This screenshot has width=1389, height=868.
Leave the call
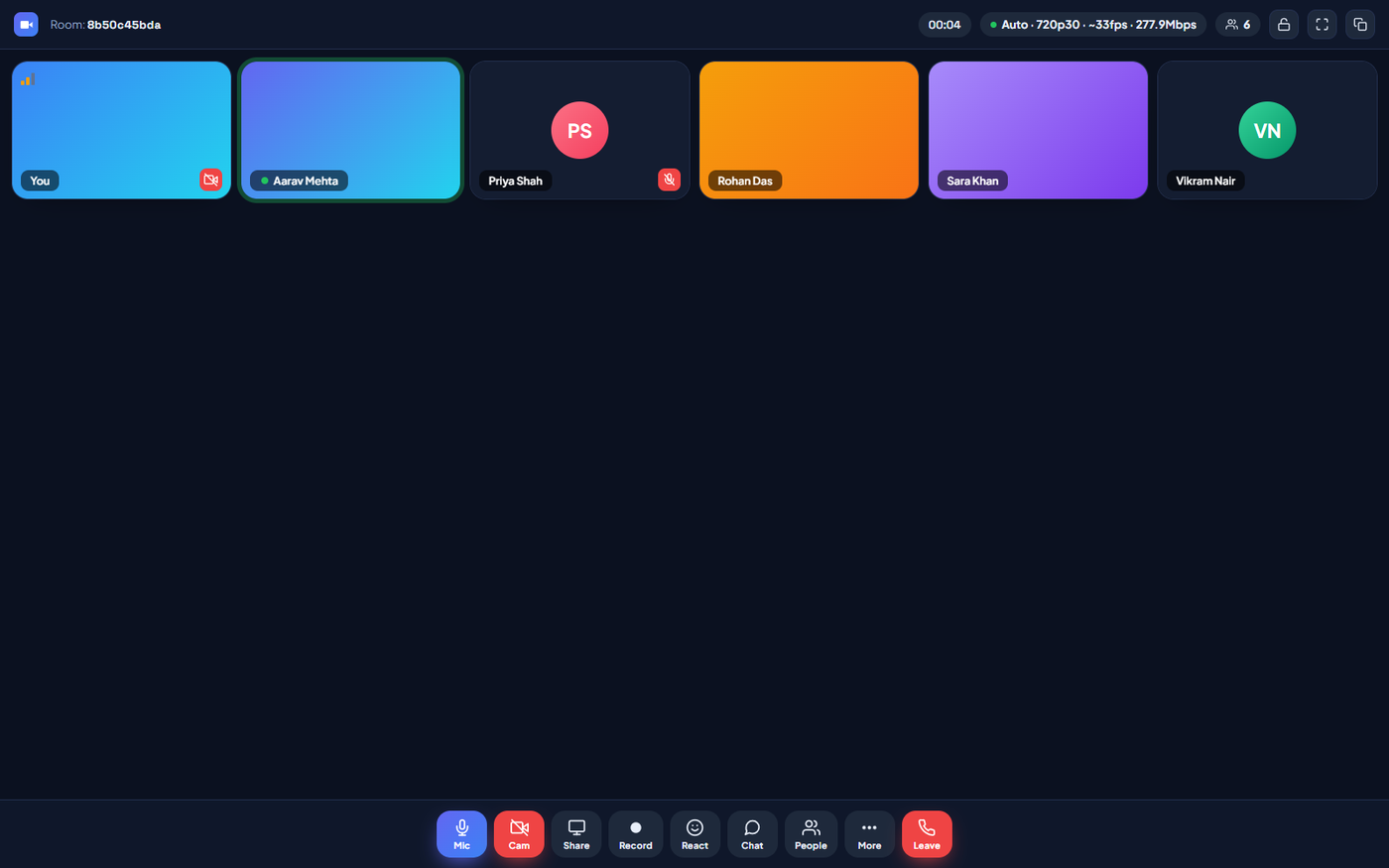927,834
